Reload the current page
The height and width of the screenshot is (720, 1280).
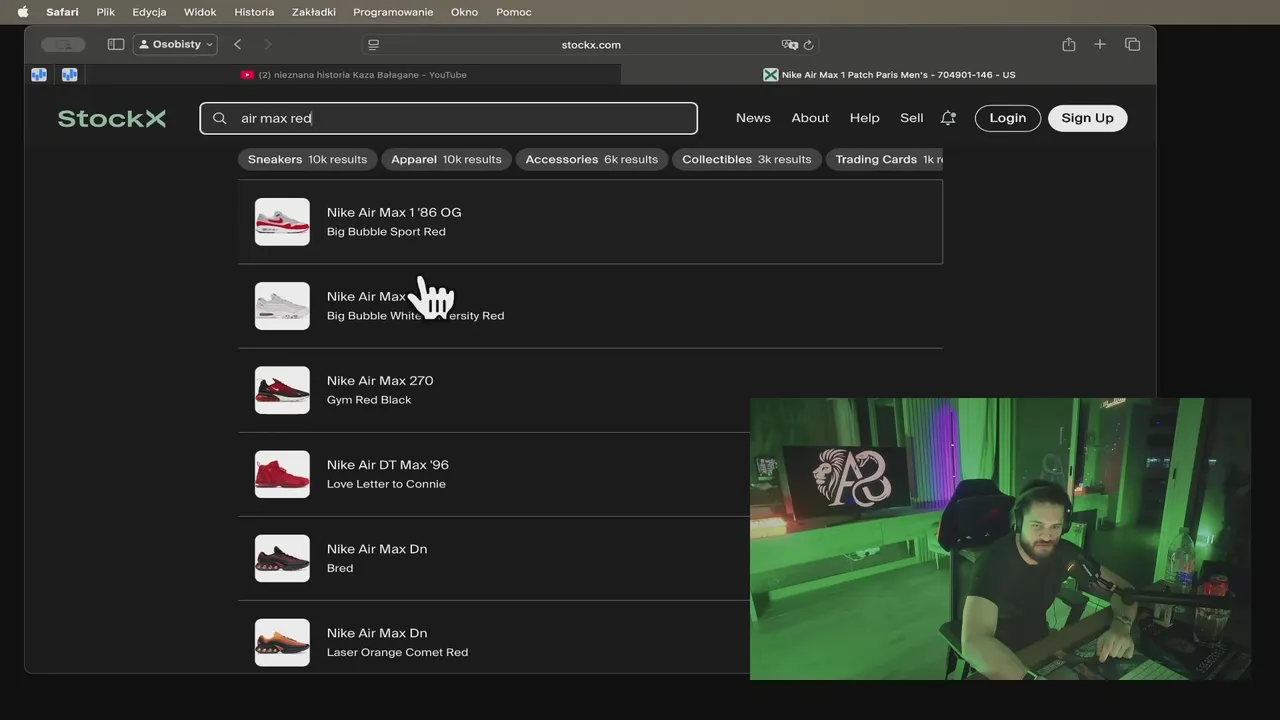pos(808,44)
